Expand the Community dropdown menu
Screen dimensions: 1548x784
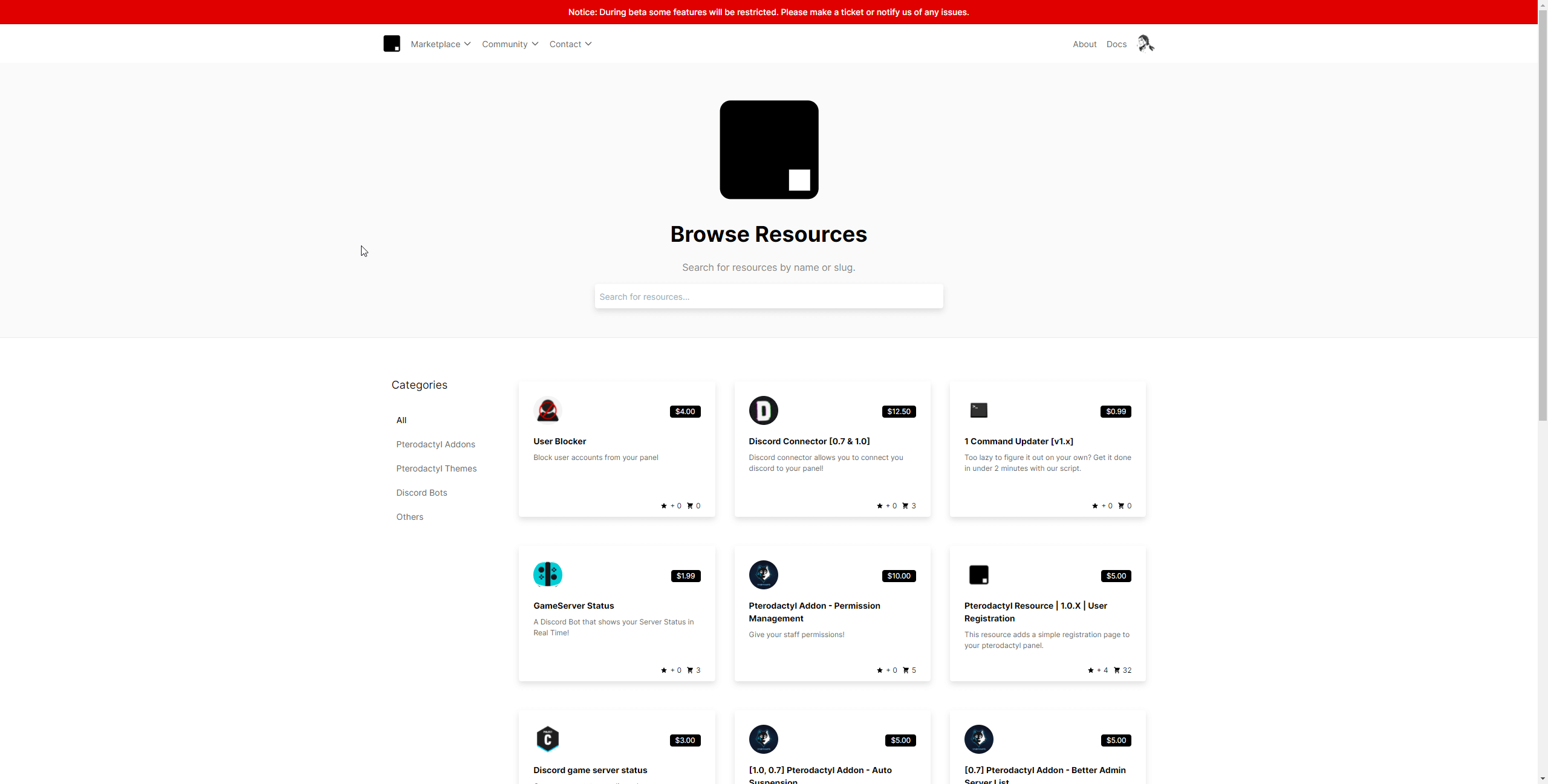[x=510, y=44]
